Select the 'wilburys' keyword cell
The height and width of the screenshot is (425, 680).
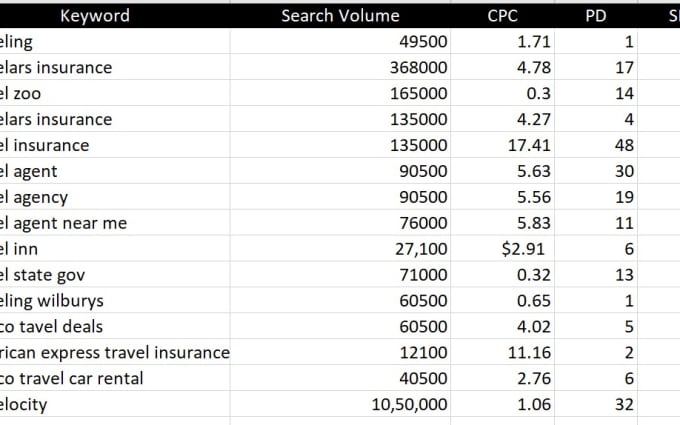(114, 301)
